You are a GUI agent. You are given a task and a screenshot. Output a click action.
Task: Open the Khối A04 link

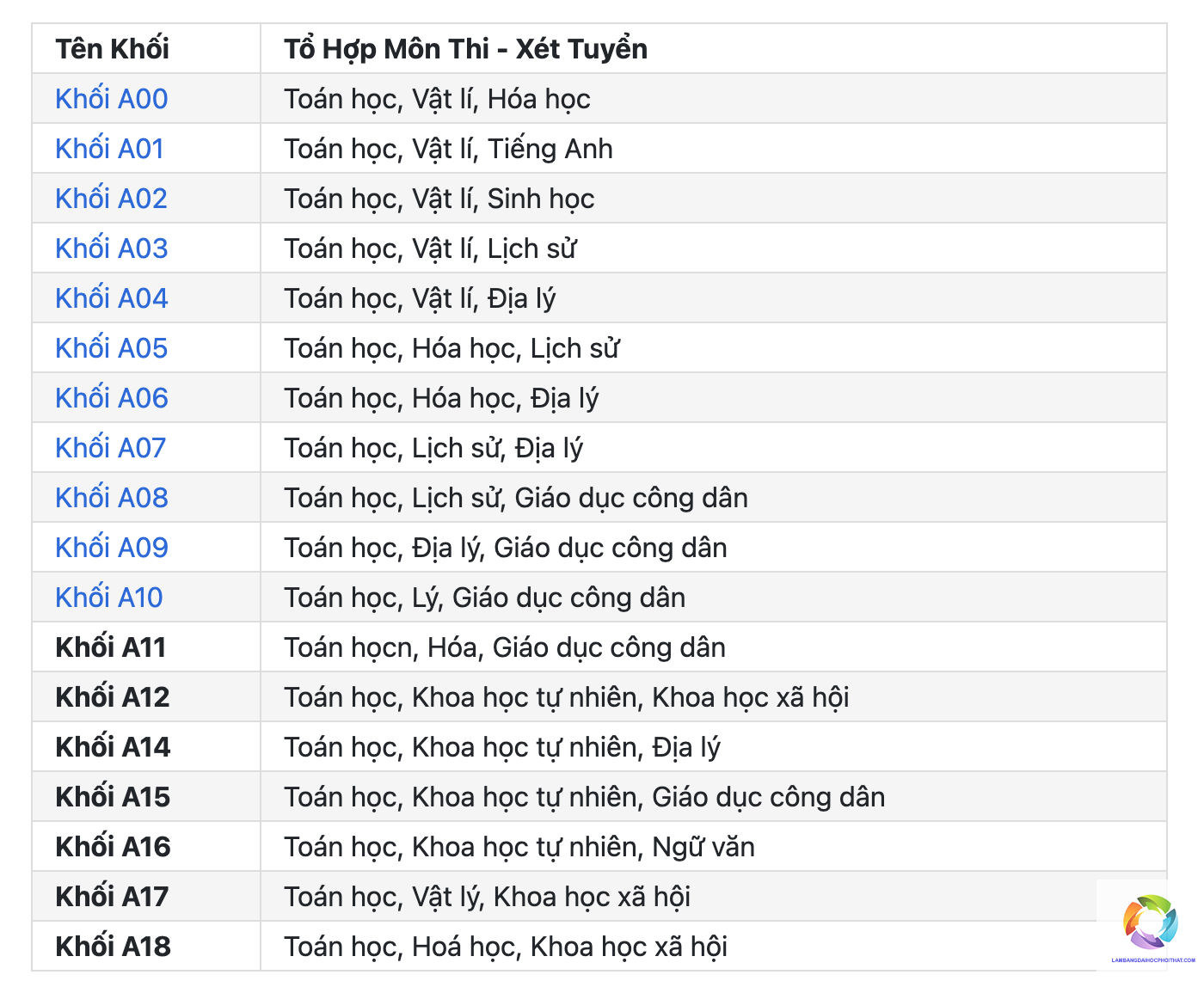tap(112, 298)
